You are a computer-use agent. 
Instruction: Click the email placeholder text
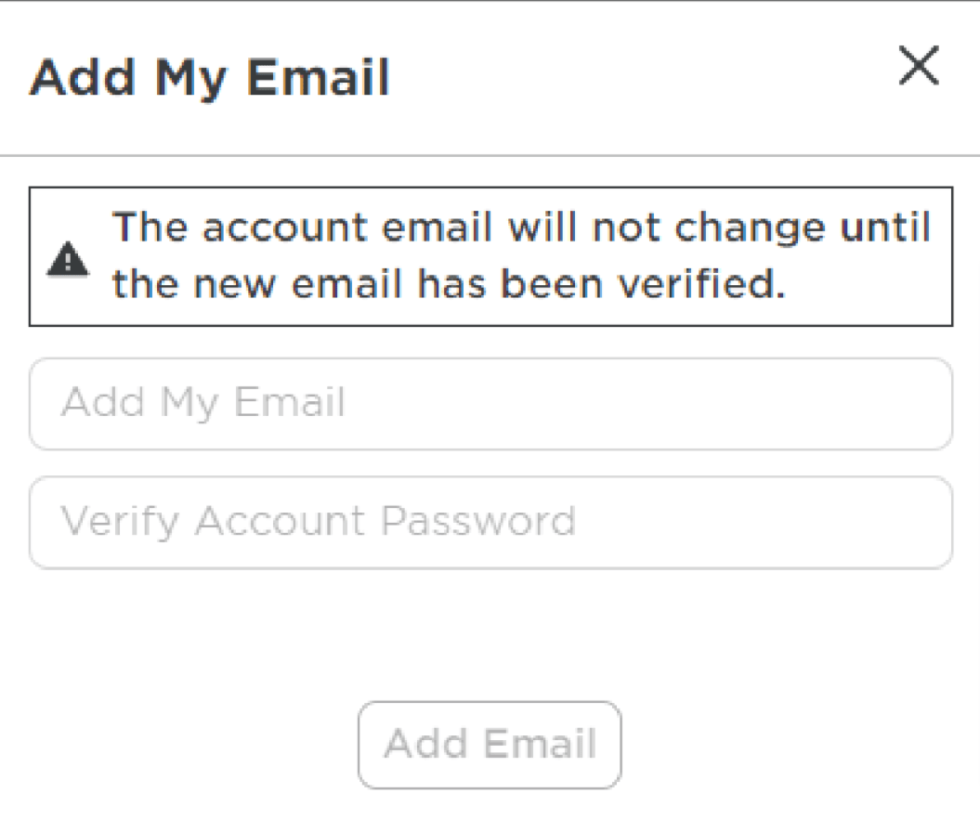203,403
